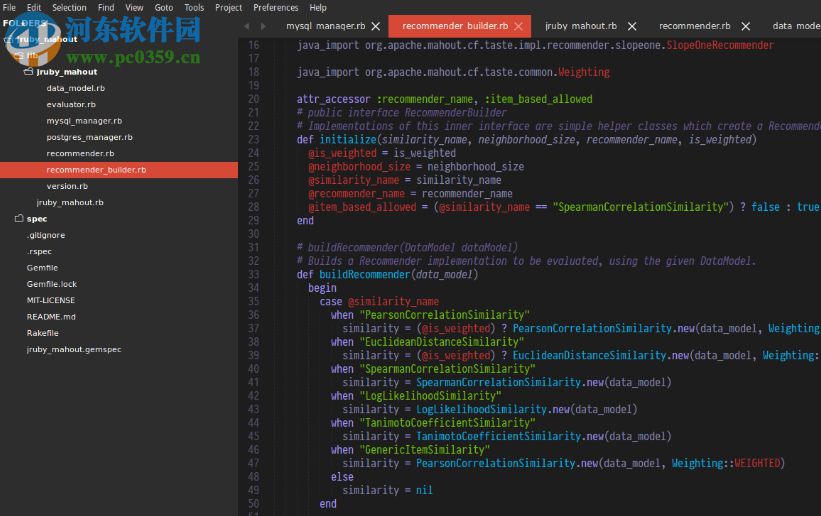
Task: Open the Find menu
Action: tap(106, 8)
